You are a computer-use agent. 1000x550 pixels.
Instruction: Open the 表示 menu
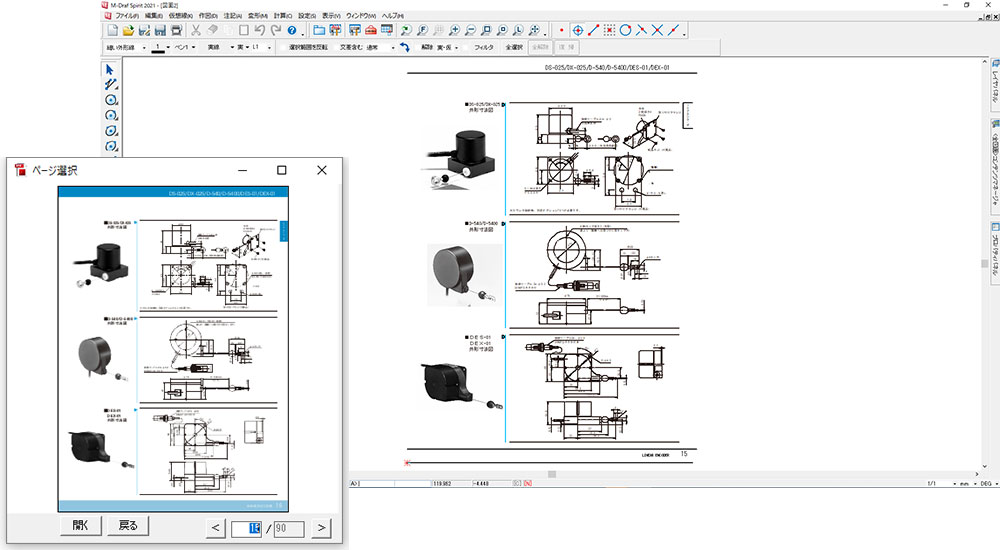click(x=331, y=17)
